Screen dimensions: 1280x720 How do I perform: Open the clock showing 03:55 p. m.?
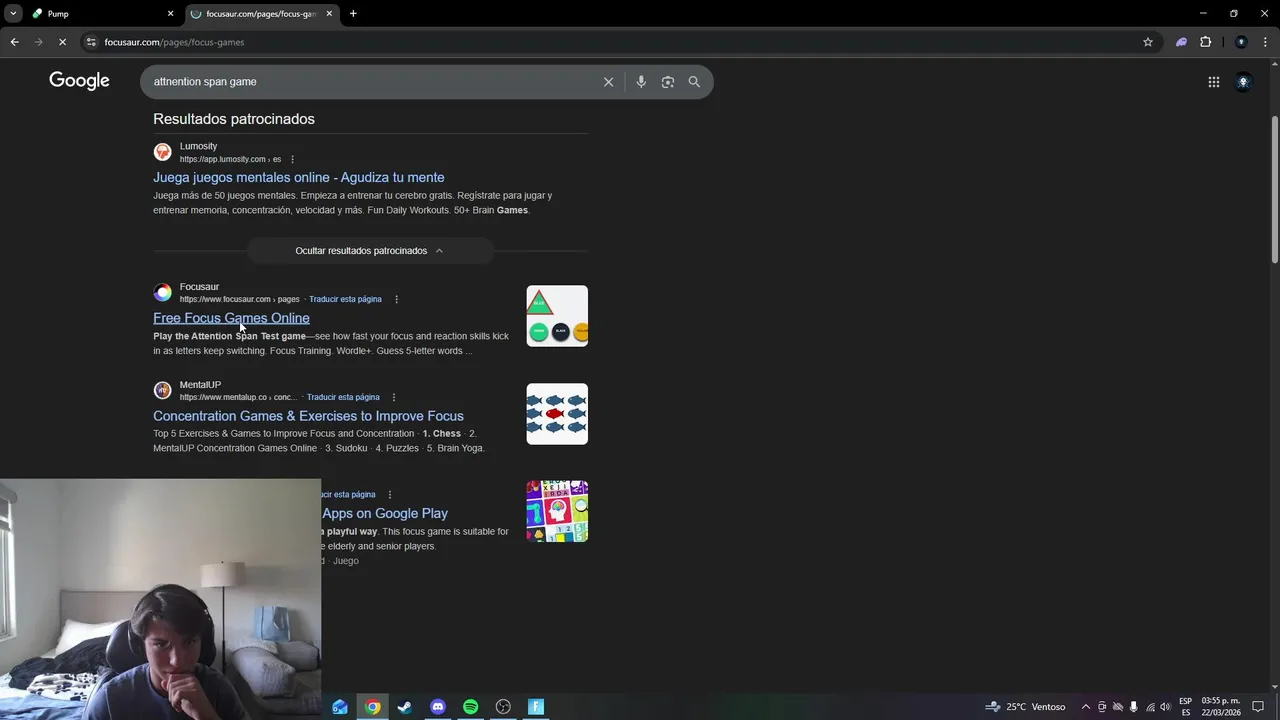pyautogui.click(x=1220, y=707)
